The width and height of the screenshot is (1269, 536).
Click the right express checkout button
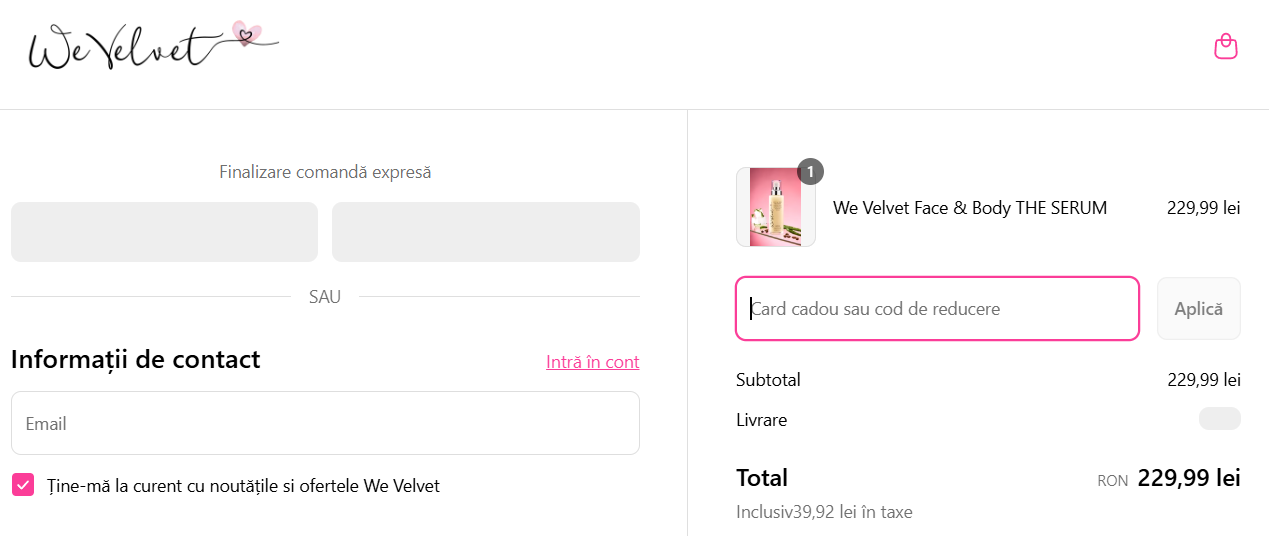click(485, 232)
